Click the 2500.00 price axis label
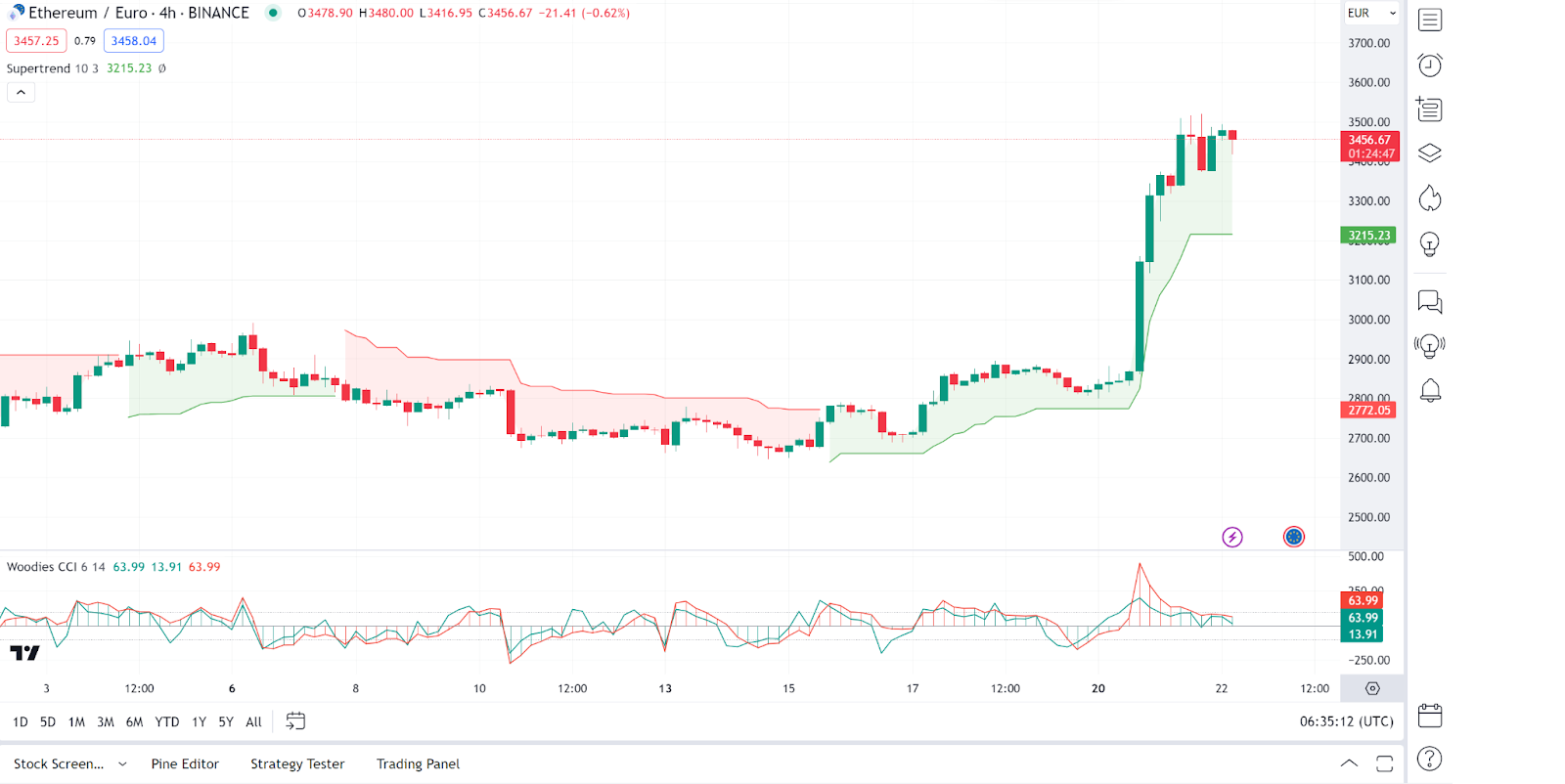Screen dimensions: 1565x784 pyautogui.click(x=1368, y=517)
